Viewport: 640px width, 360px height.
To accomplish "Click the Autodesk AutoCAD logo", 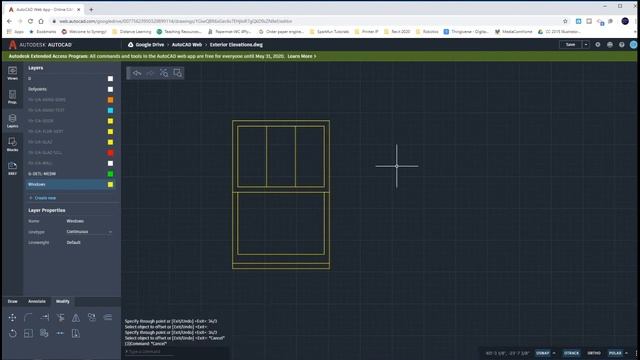I will [x=40, y=44].
